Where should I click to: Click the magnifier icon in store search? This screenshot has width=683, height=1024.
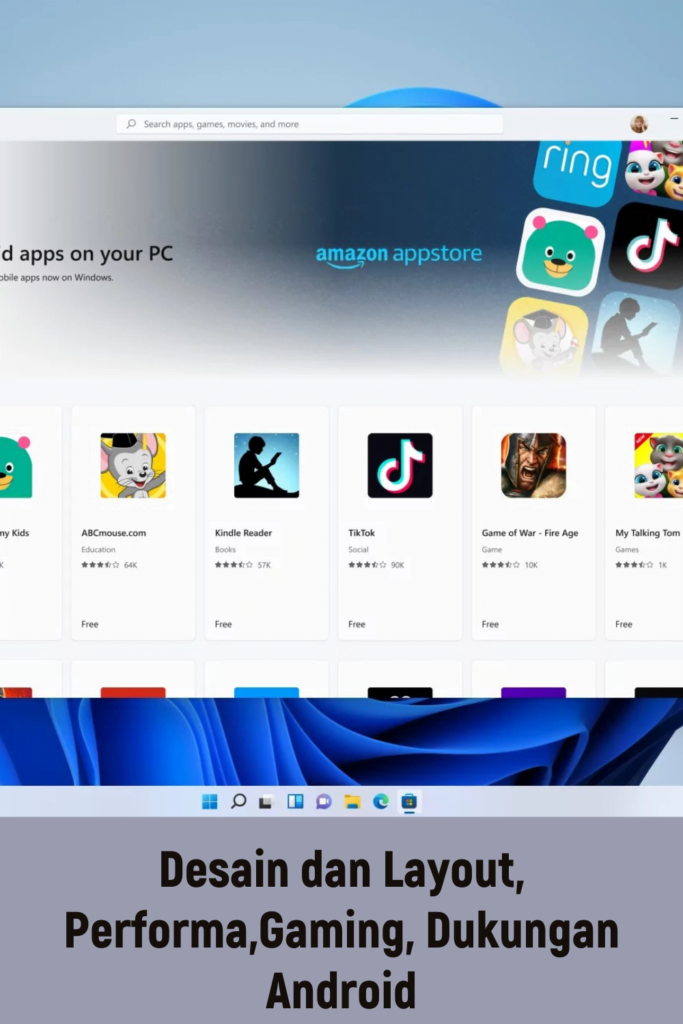pyautogui.click(x=131, y=123)
